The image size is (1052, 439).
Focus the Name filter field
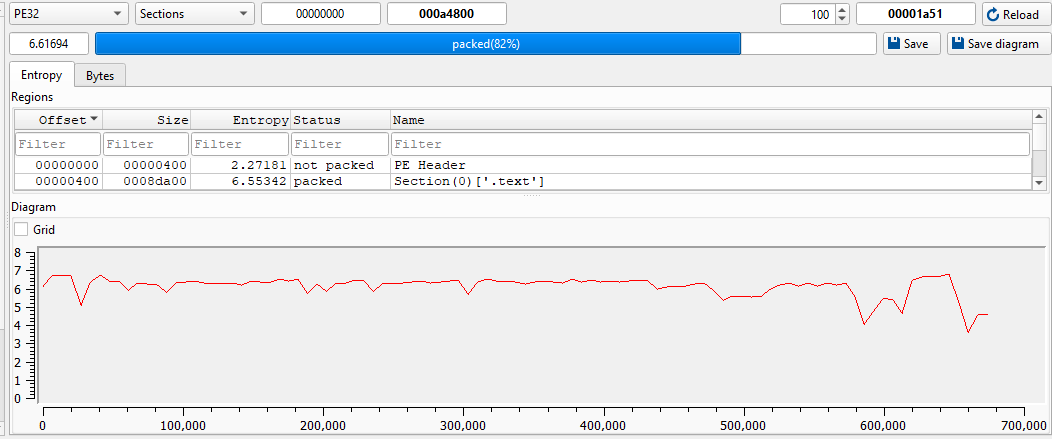pos(710,144)
